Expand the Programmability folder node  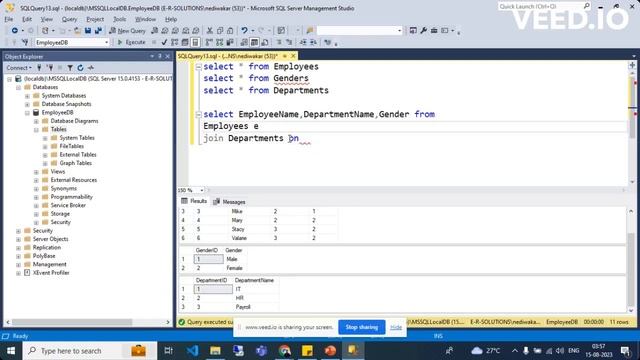tap(36, 197)
